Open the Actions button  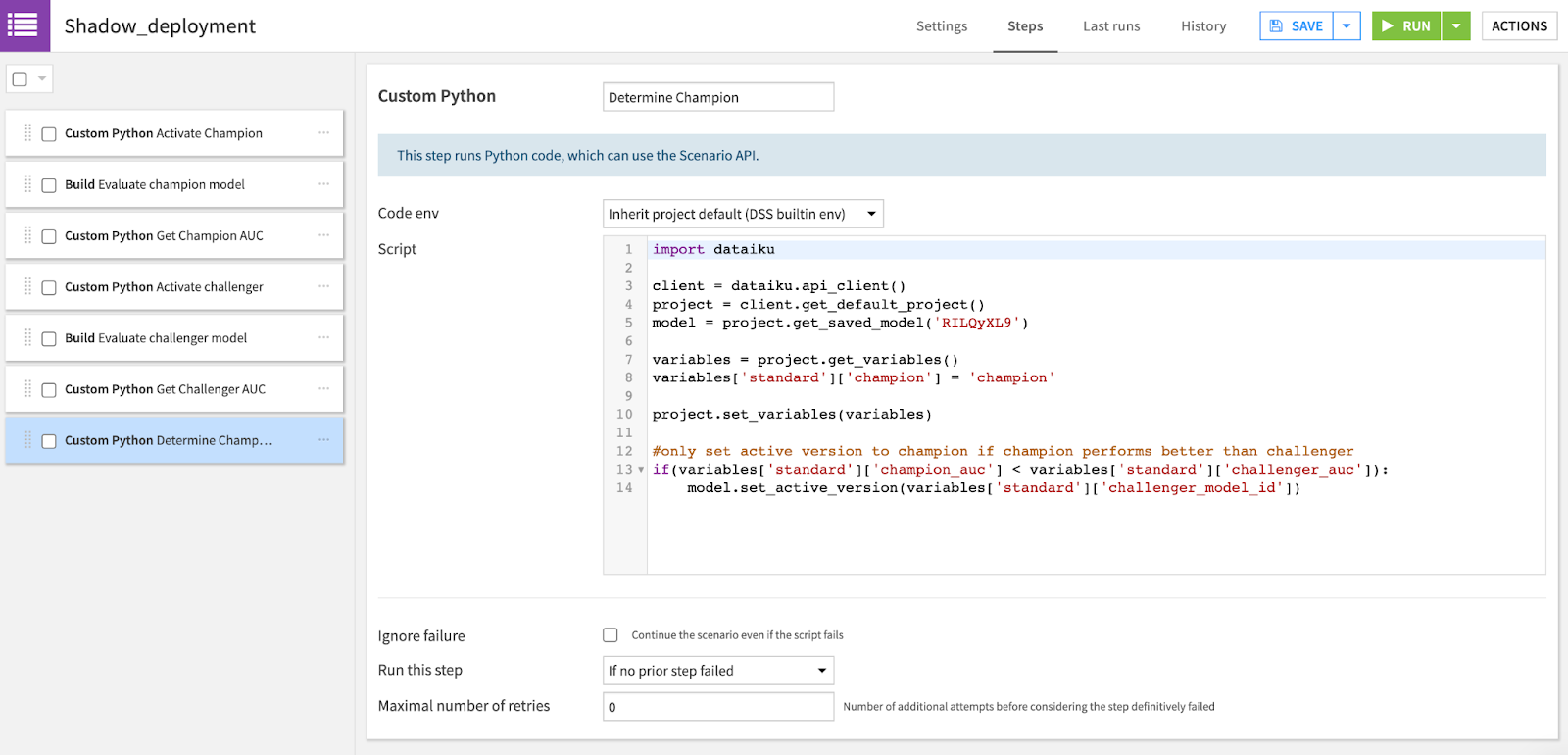pyautogui.click(x=1519, y=26)
